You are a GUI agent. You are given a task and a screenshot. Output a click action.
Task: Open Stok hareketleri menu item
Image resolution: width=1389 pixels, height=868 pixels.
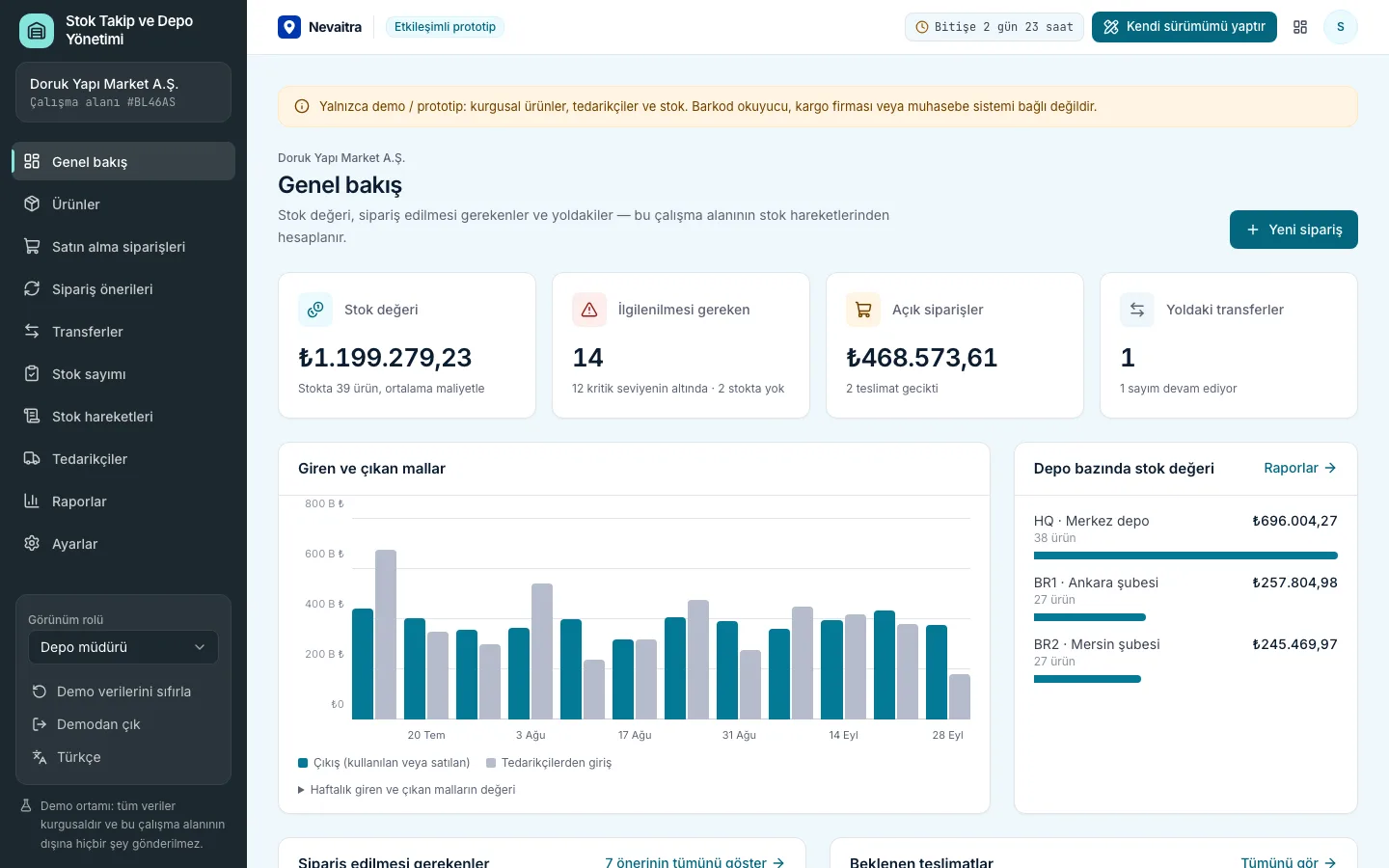(x=123, y=417)
